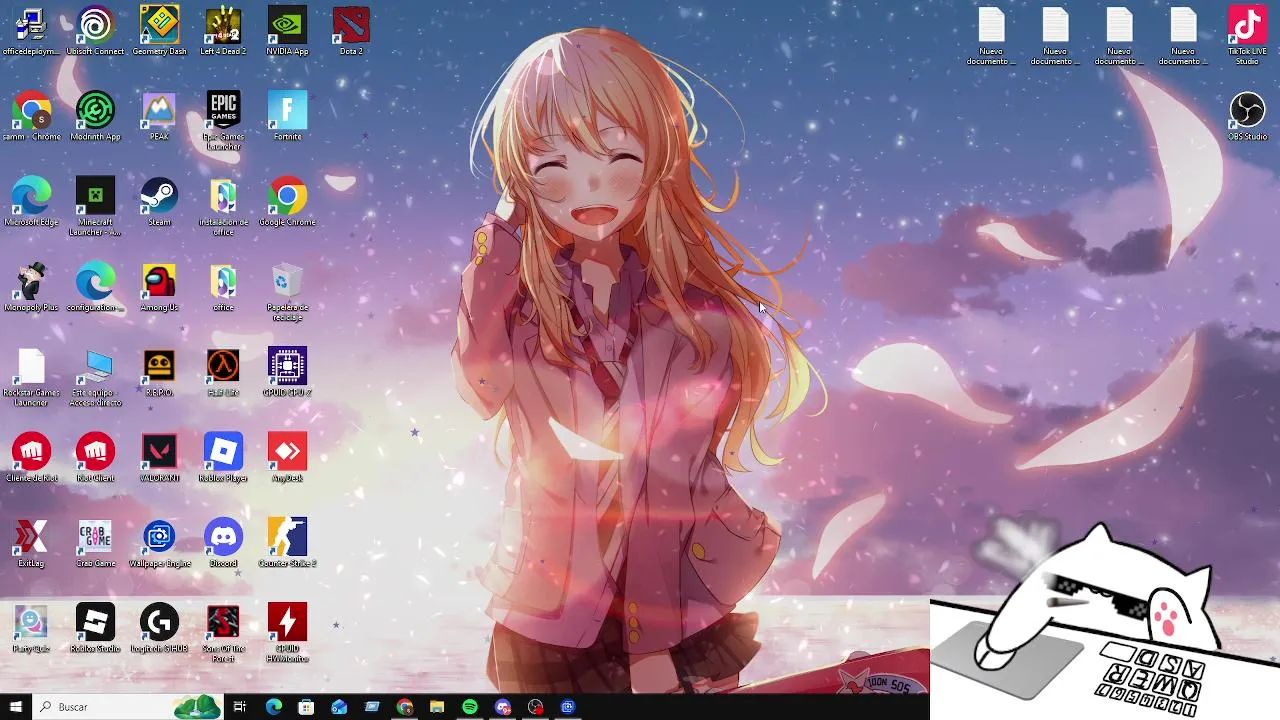
Task: Select the Instalación de office icon
Action: coord(223,208)
